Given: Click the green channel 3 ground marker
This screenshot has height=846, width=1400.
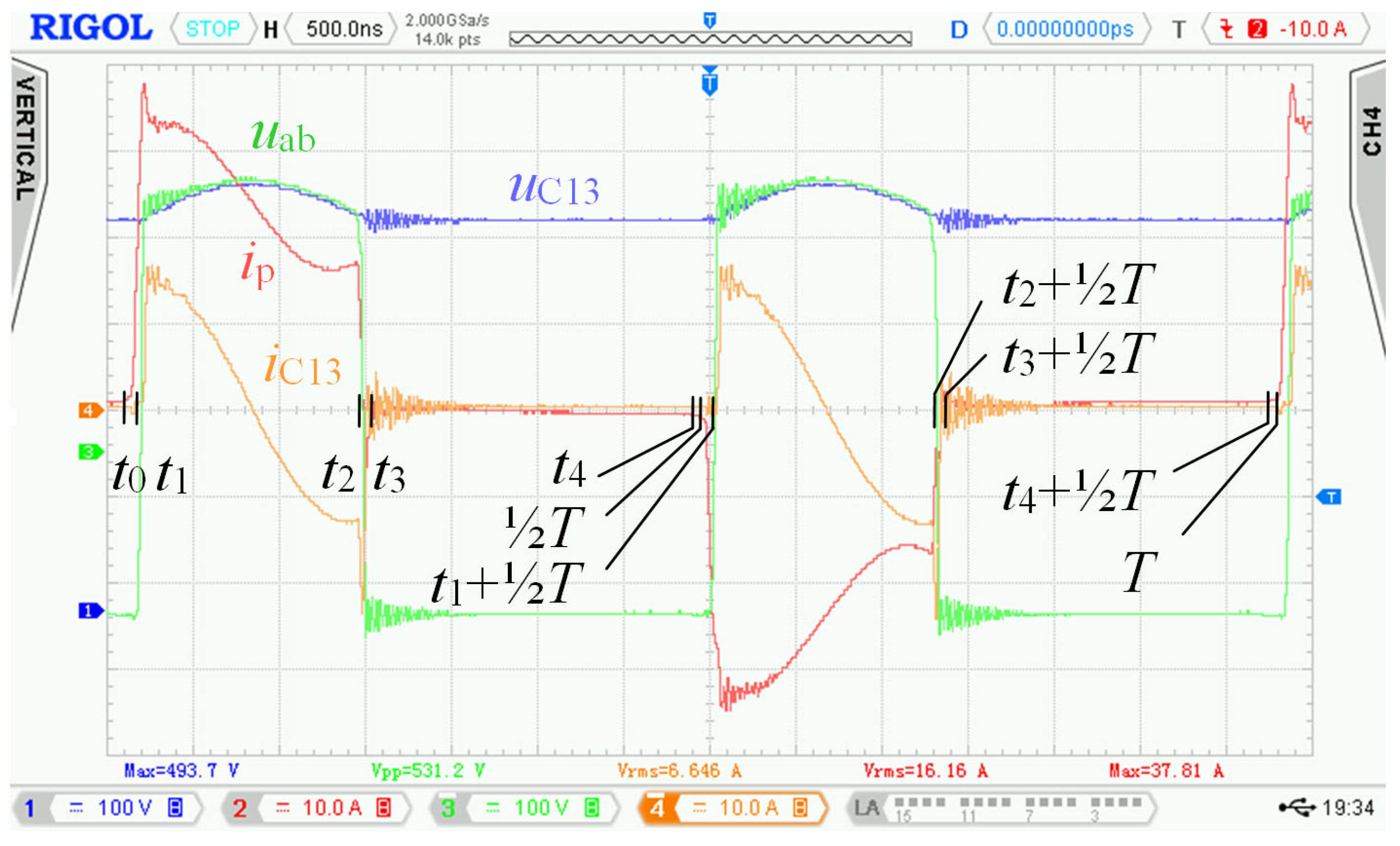Looking at the screenshot, I should (x=90, y=453).
